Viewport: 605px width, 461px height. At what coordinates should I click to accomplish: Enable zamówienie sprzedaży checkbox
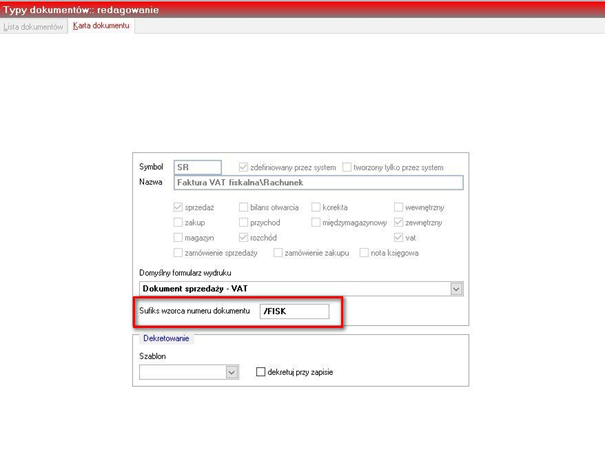(178, 253)
